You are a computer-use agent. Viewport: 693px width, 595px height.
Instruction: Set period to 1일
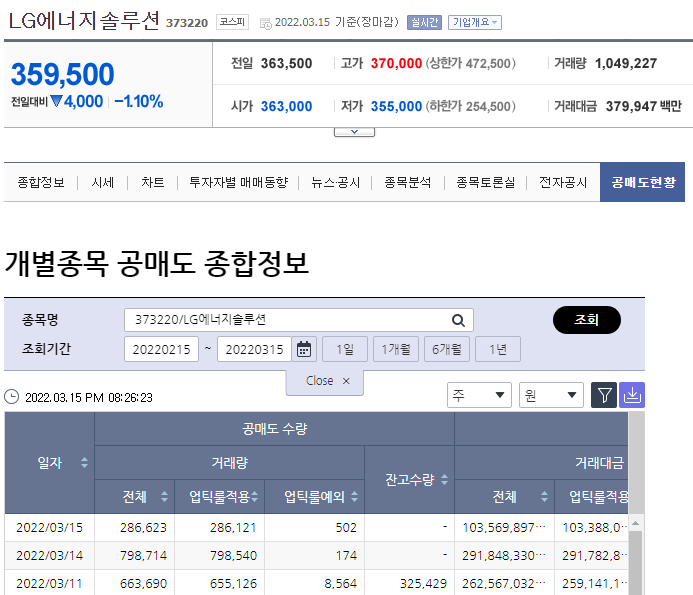point(345,349)
